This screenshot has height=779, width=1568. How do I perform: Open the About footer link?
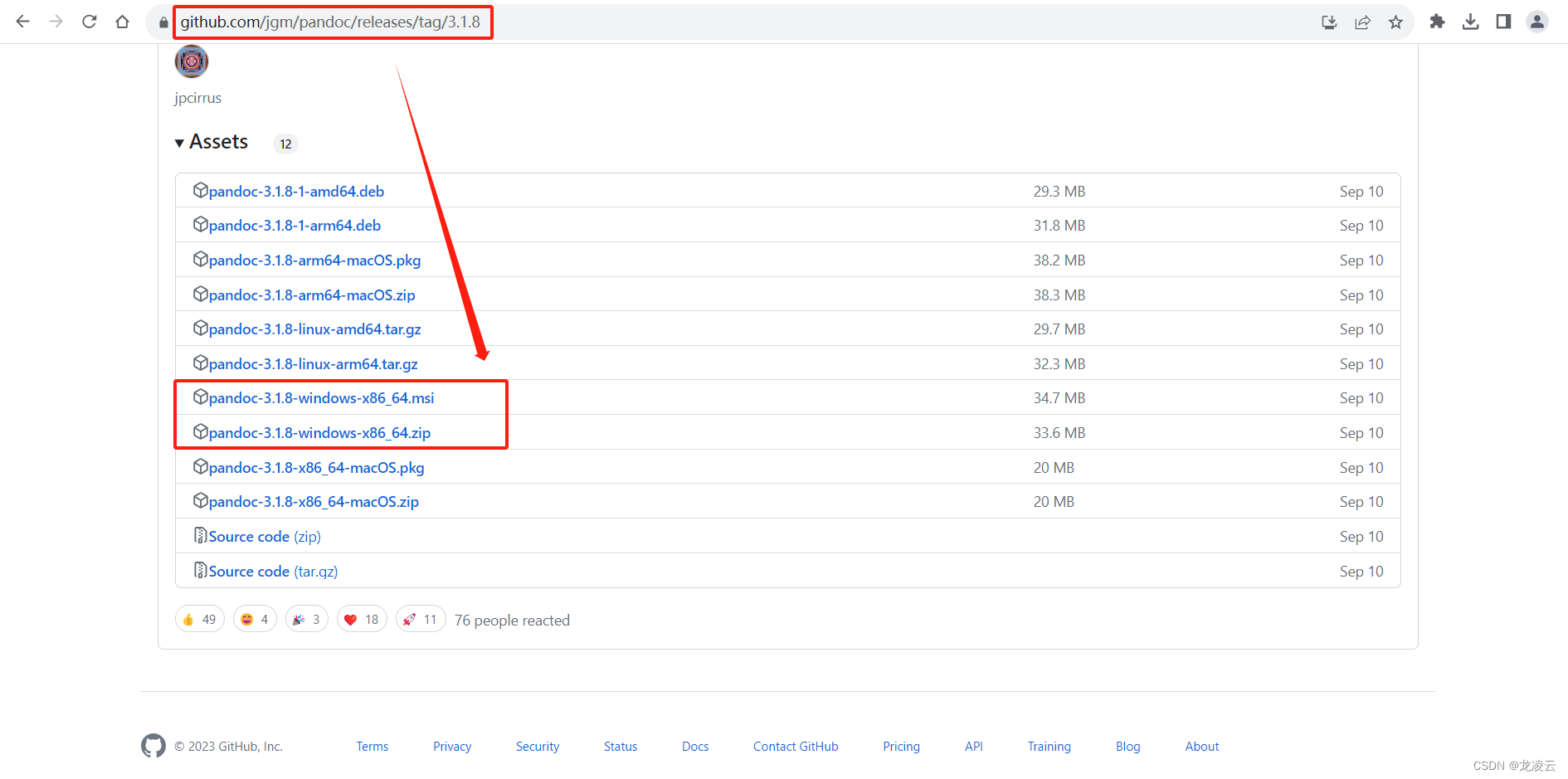pos(1202,747)
